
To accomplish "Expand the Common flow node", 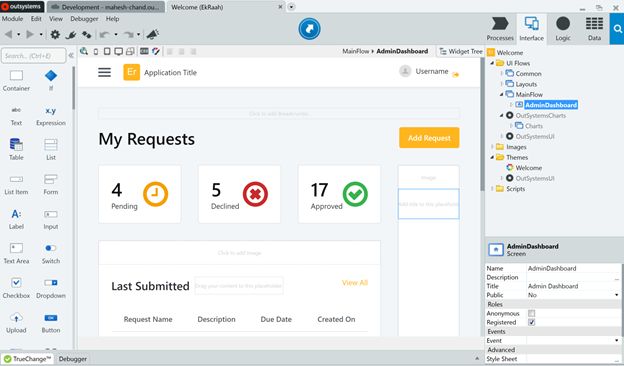I will coord(501,74).
